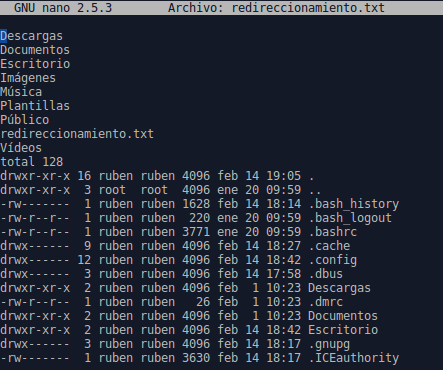
Task: Click 'Descargas' in the drwxr-xr-x long listing row
Action: (x=339, y=288)
